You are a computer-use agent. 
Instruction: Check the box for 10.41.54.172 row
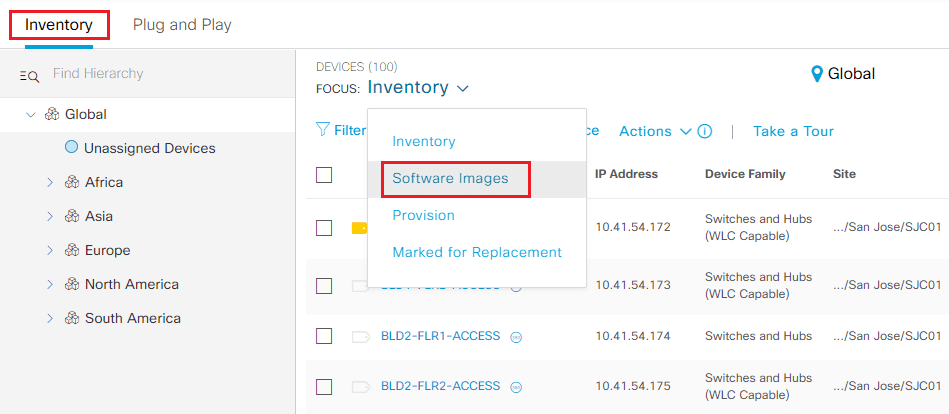pyautogui.click(x=324, y=228)
